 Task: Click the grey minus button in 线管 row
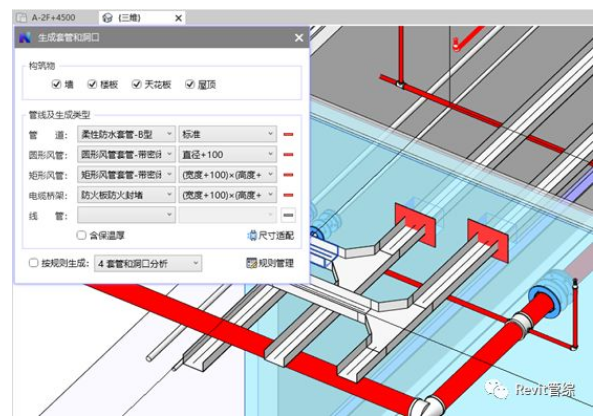coord(288,215)
